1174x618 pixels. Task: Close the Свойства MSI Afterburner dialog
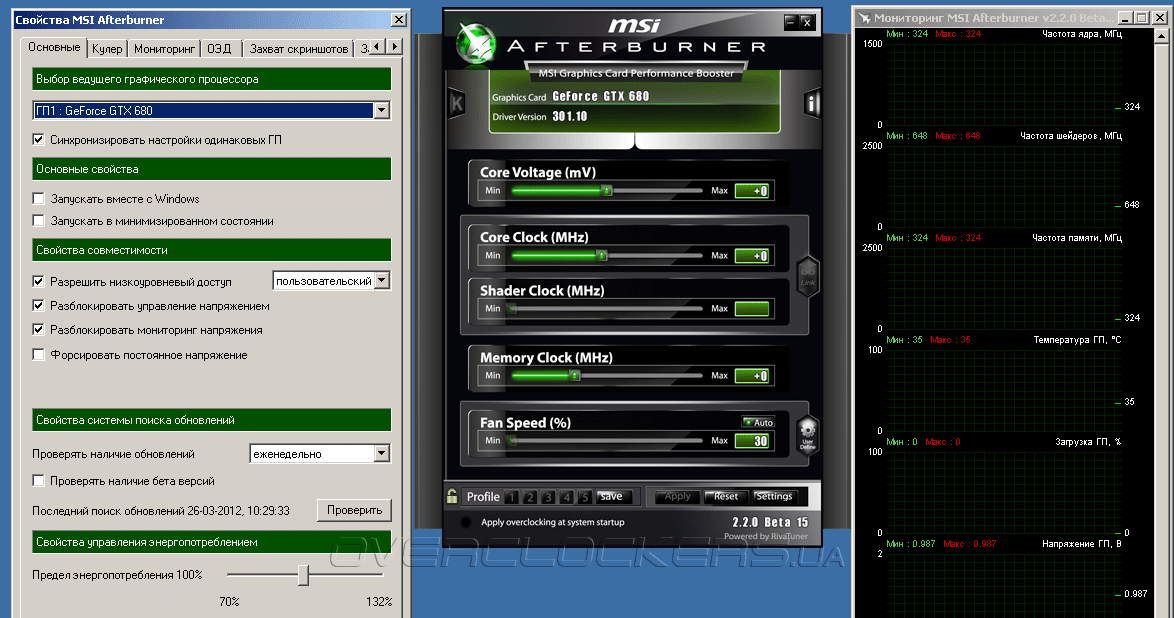pyautogui.click(x=399, y=19)
